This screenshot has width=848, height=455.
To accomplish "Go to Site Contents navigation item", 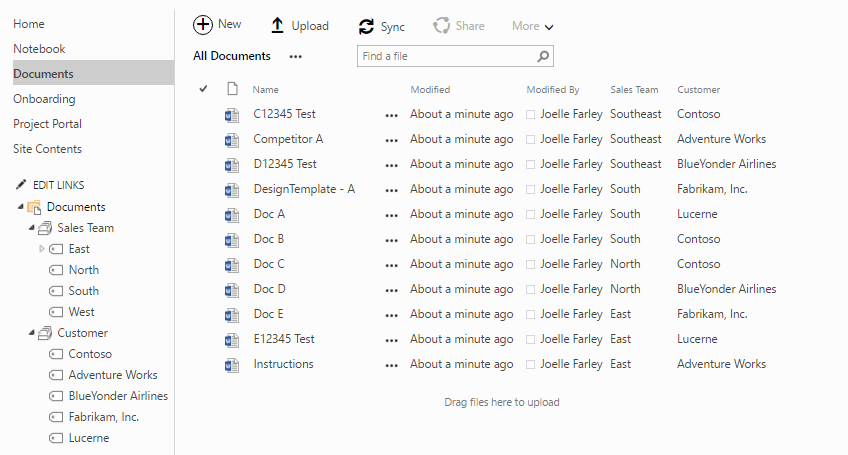I will tap(47, 149).
